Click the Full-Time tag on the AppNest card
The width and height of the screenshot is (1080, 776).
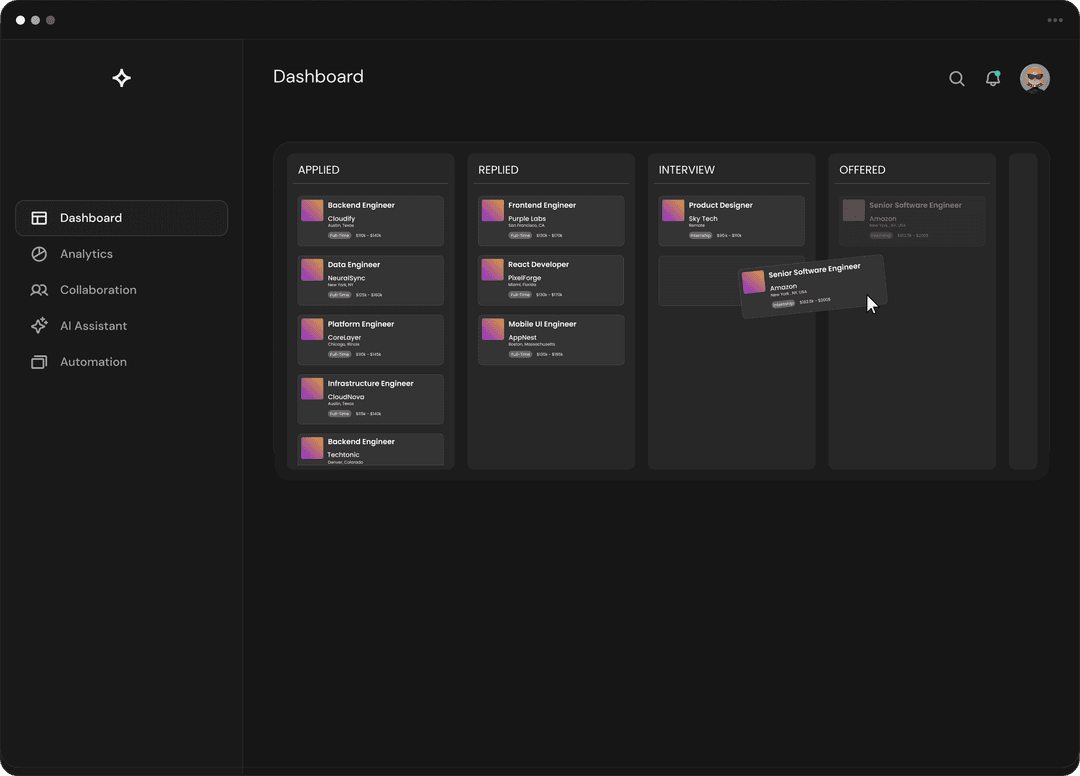pos(519,355)
